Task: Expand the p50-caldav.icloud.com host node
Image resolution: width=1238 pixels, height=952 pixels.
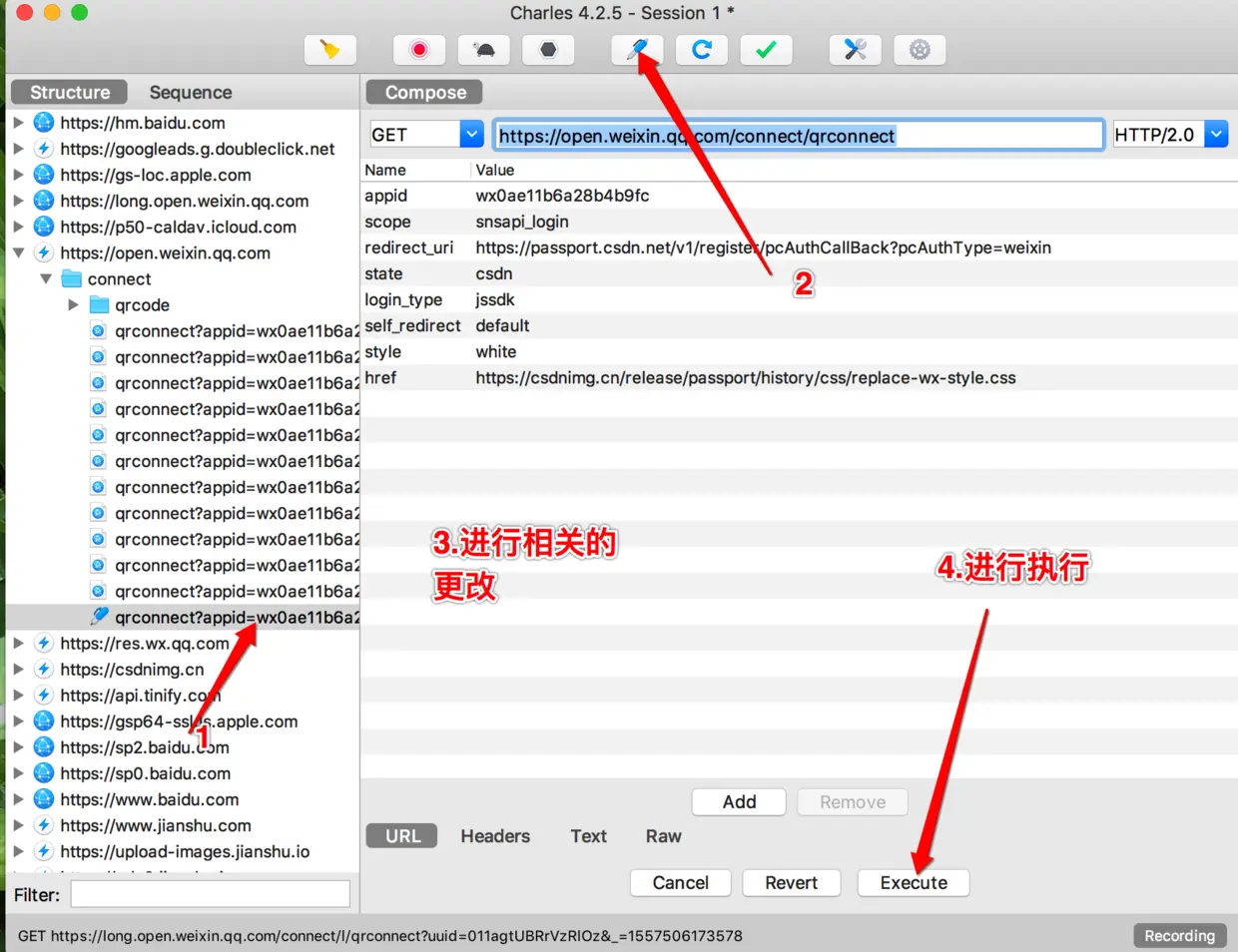Action: tap(18, 227)
